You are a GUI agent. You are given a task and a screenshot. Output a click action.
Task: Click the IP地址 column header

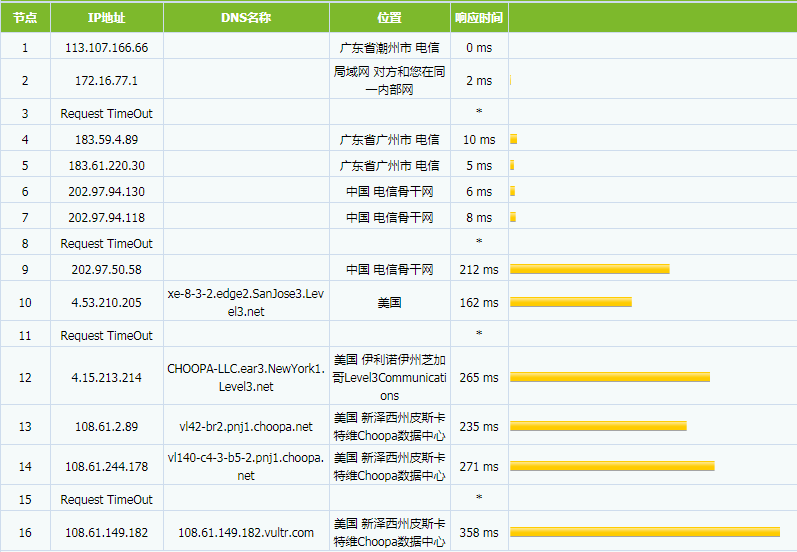(106, 18)
